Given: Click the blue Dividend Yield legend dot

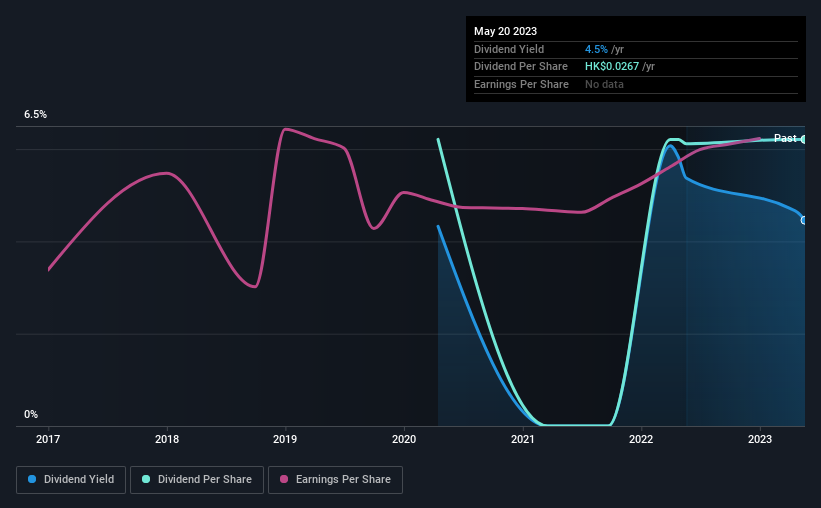Looking at the screenshot, I should coord(32,479).
